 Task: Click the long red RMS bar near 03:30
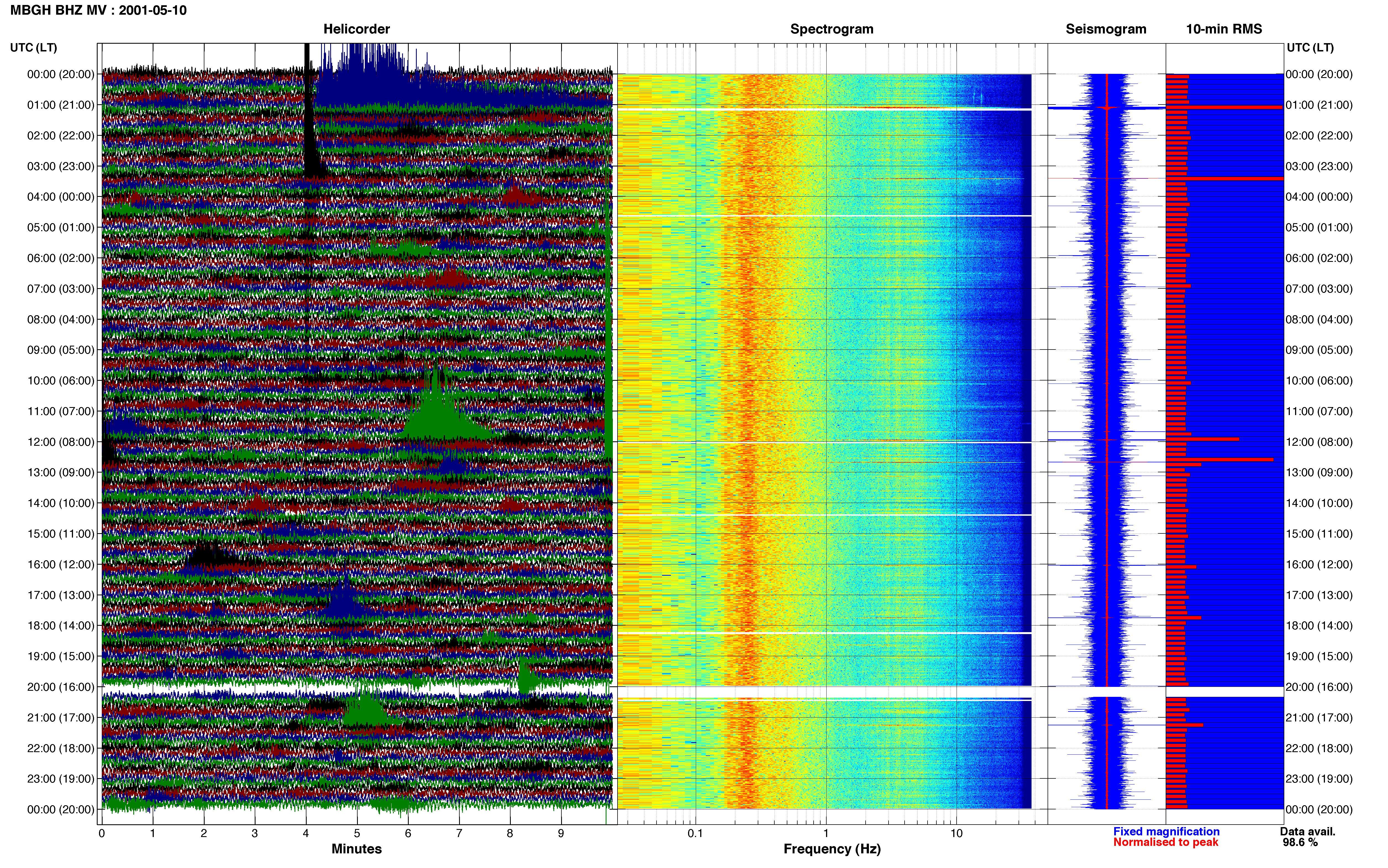[x=1224, y=179]
